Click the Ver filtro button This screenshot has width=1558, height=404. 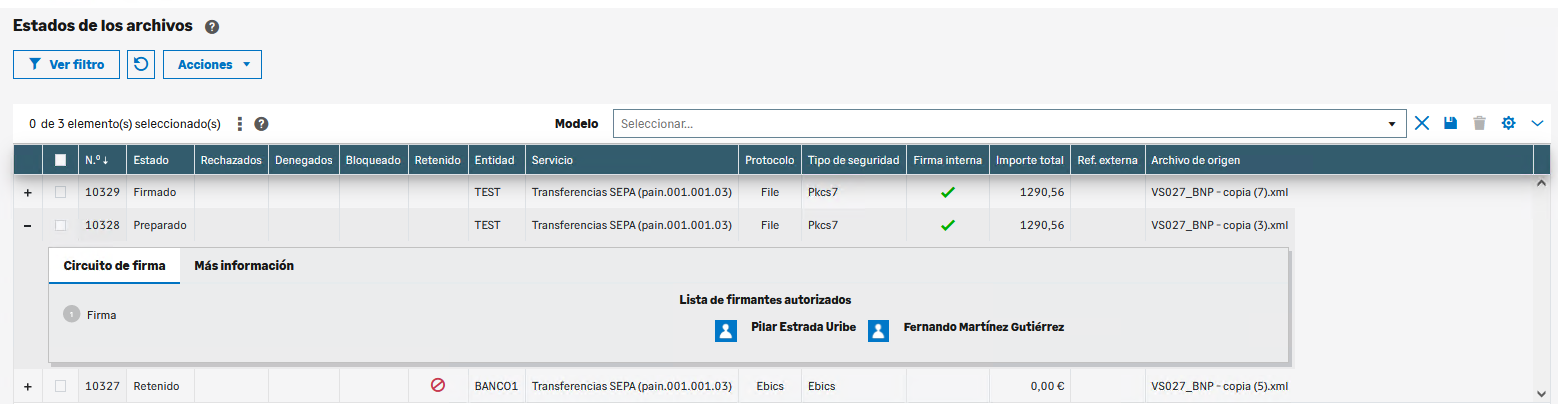coord(66,64)
